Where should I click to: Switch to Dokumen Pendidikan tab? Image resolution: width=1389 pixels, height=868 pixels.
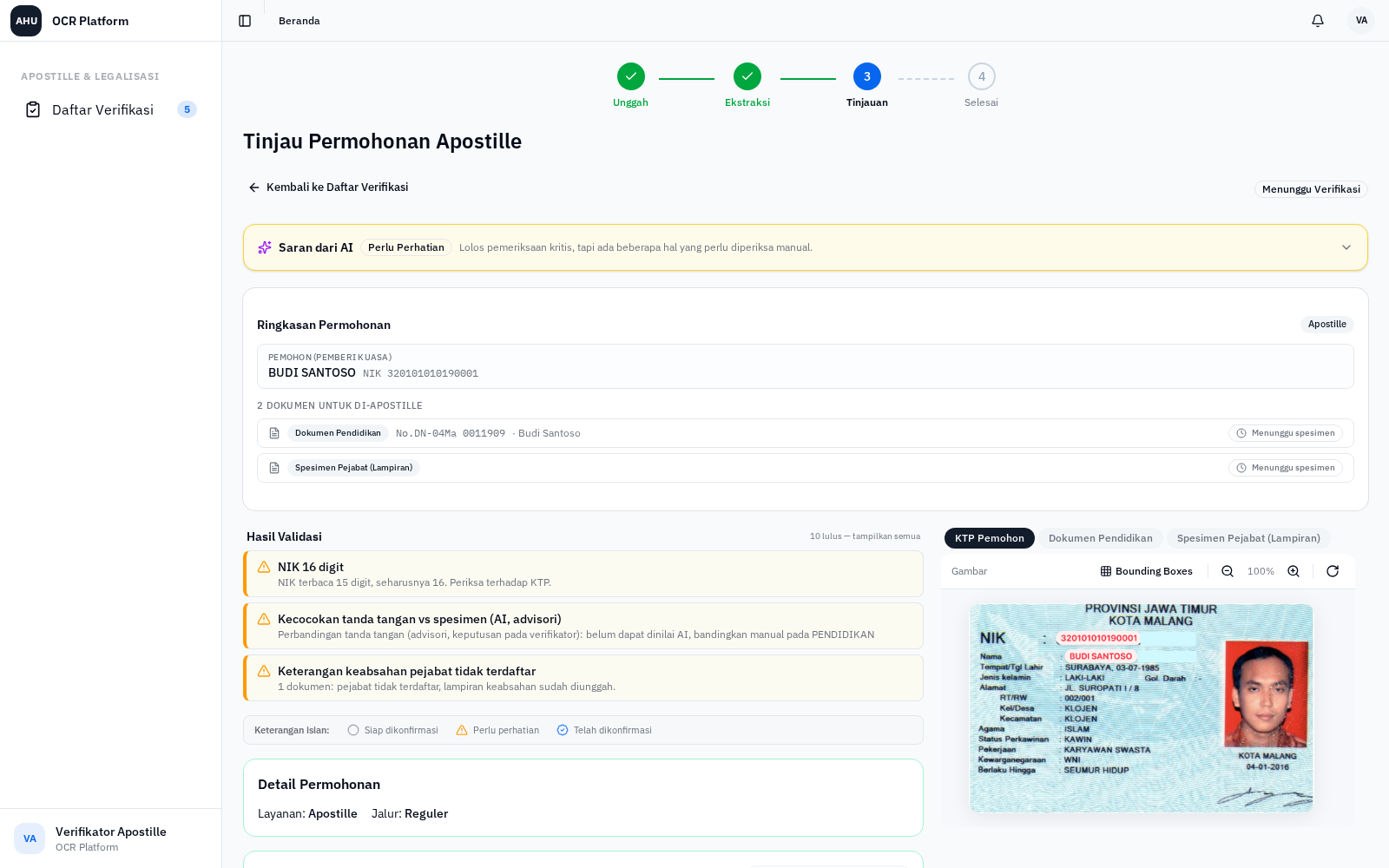[x=1101, y=538]
